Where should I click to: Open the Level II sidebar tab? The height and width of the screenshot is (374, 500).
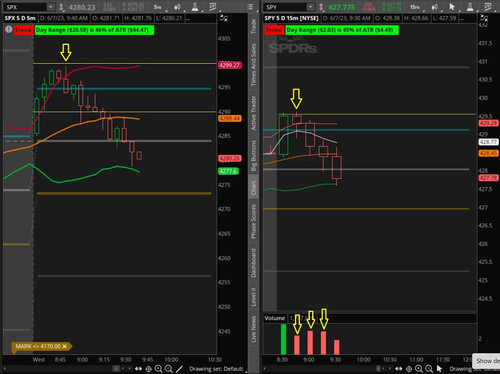click(253, 297)
